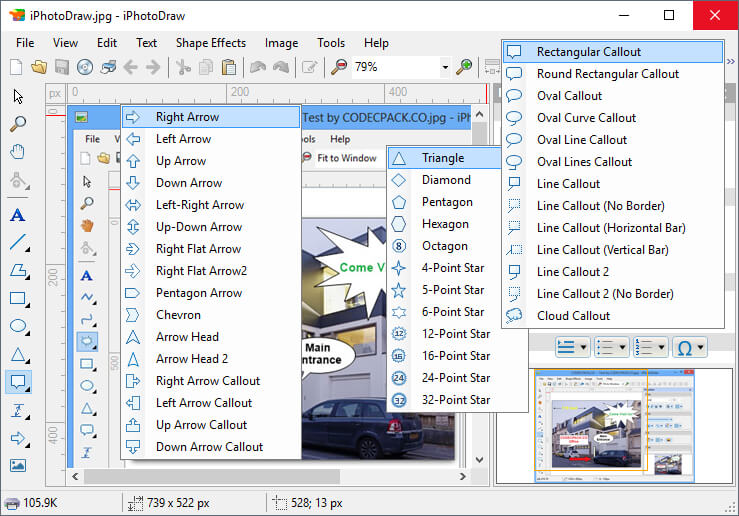This screenshot has height=516, width=739.
Task: Select the Line drawing tool
Action: click(x=18, y=242)
